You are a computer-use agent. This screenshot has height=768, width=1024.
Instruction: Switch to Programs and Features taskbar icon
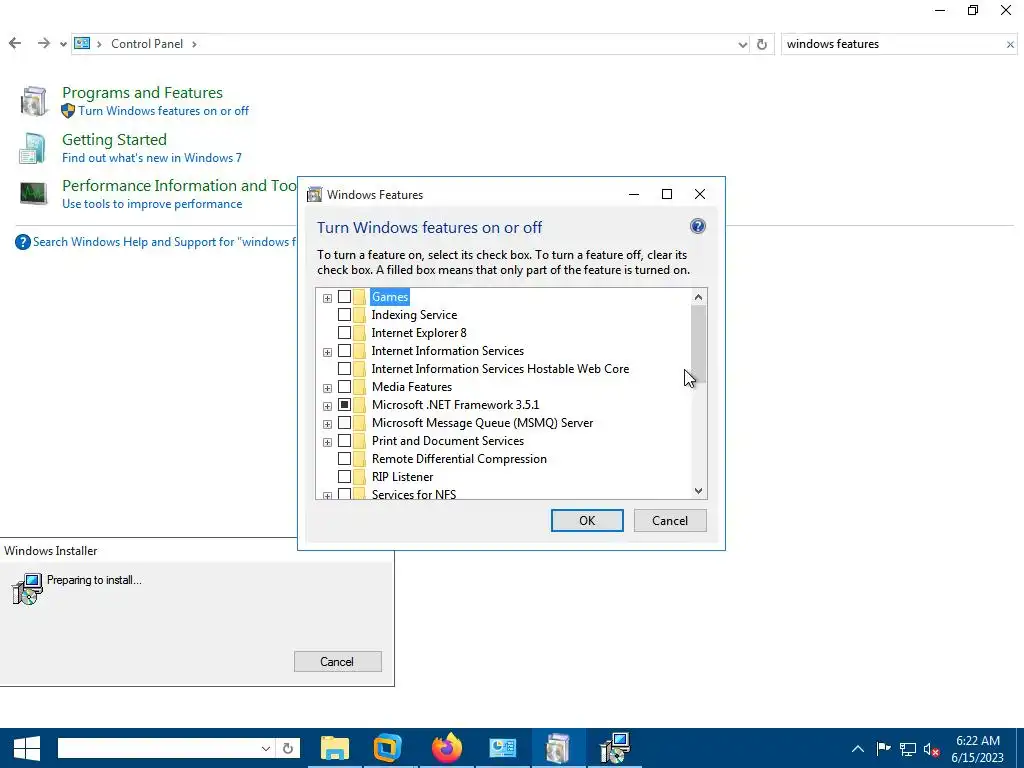[558, 748]
